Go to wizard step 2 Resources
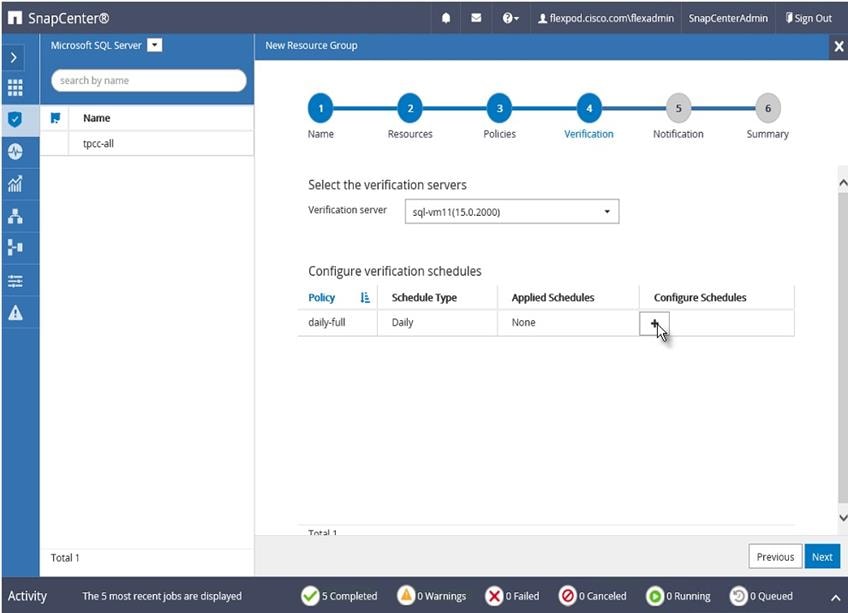 tap(410, 108)
